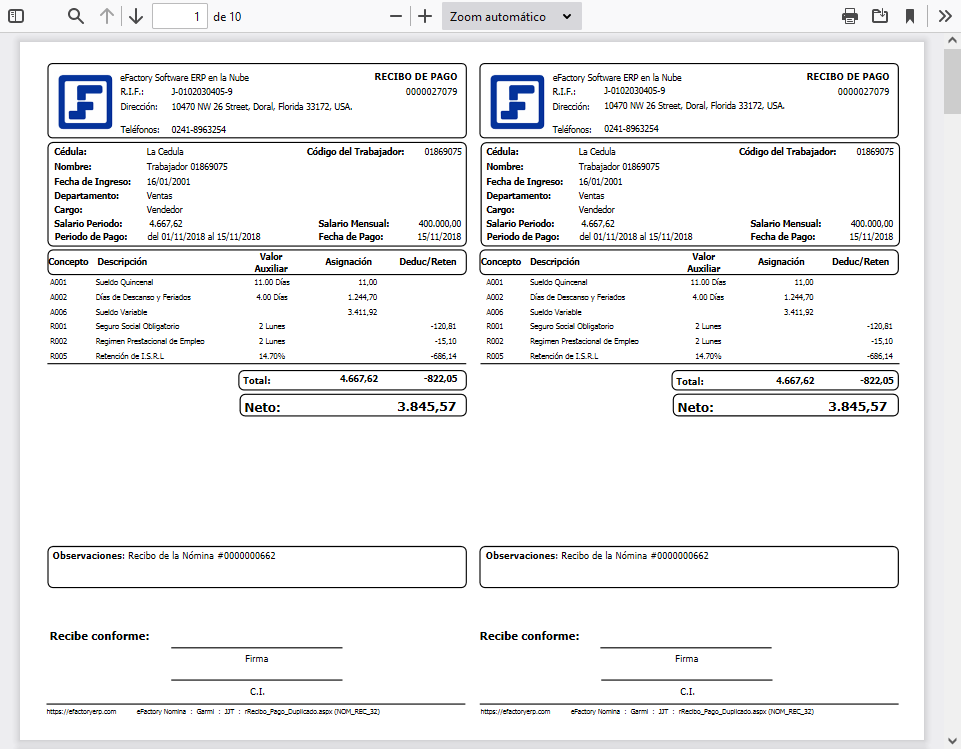
Task: Click the Observaciones box on the right receipt
Action: (x=688, y=566)
